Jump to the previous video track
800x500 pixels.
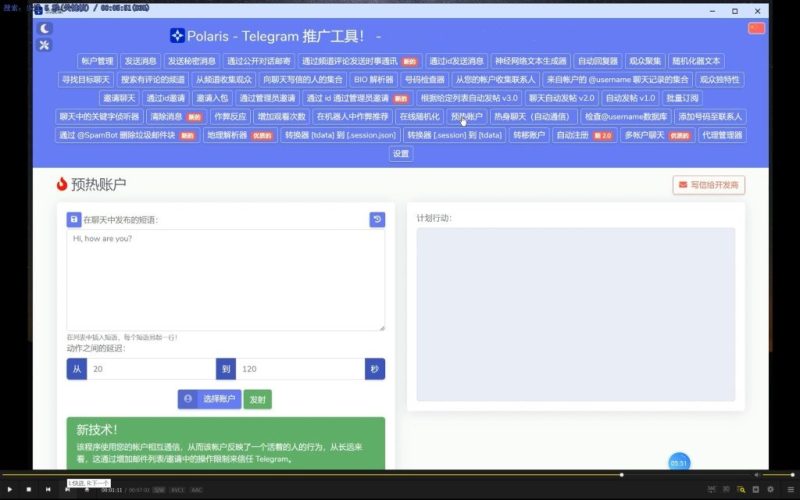[x=48, y=489]
